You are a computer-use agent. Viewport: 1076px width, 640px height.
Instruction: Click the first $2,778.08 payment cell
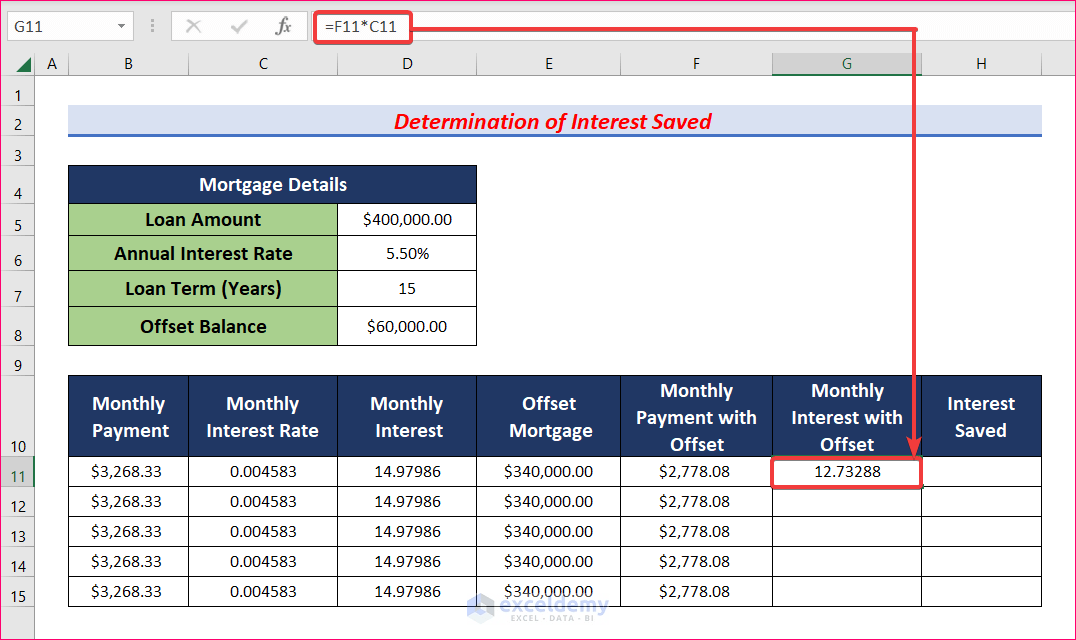[x=696, y=471]
